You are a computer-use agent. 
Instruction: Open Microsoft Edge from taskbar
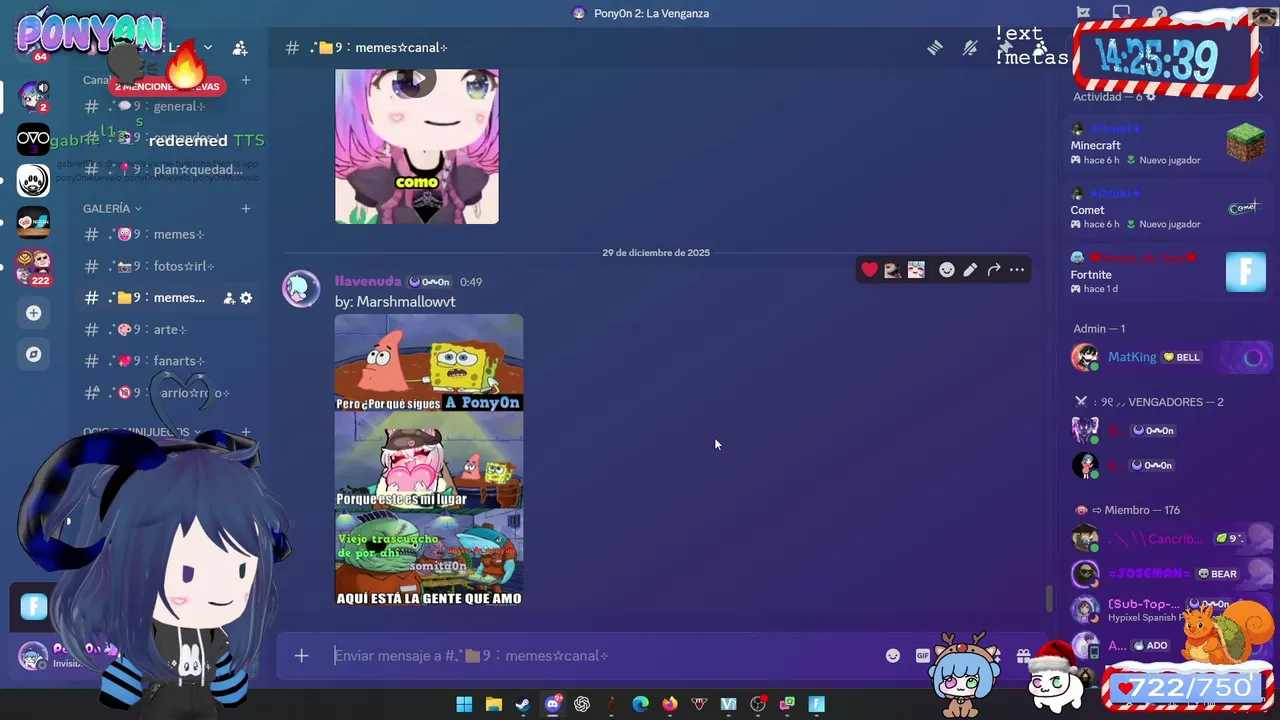pyautogui.click(x=640, y=704)
